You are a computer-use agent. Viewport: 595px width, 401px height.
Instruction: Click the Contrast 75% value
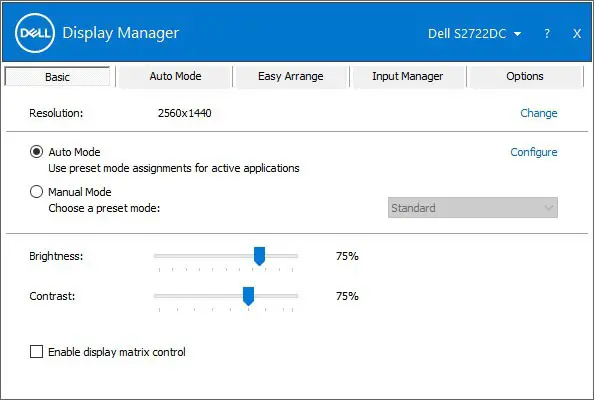pyautogui.click(x=347, y=296)
